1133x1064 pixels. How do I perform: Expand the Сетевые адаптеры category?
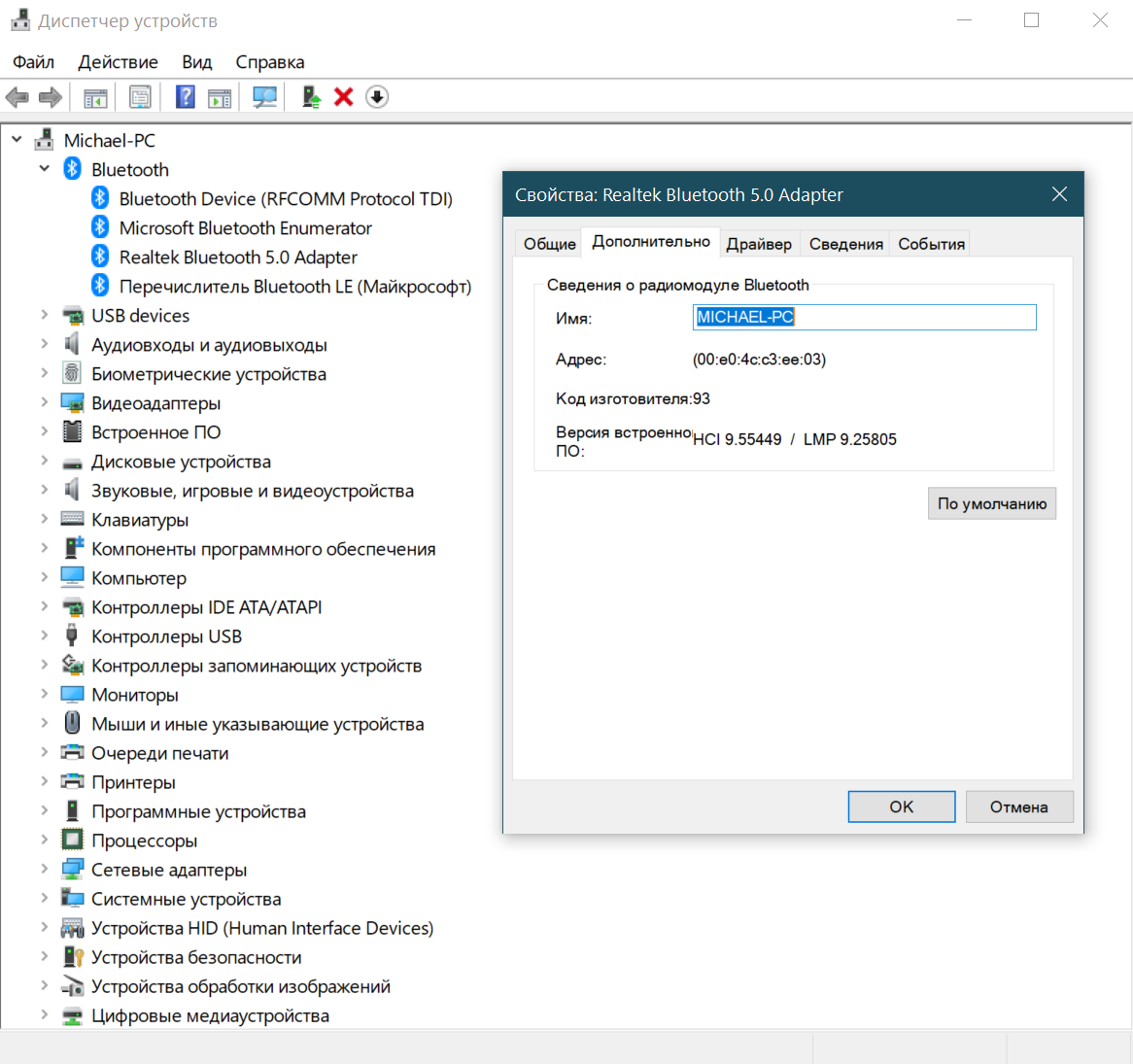pos(44,869)
